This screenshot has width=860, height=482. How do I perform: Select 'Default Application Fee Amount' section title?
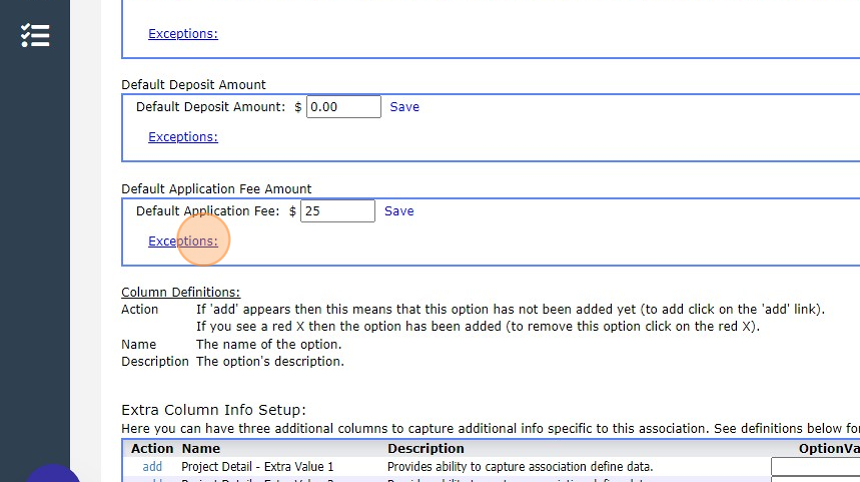click(216, 189)
